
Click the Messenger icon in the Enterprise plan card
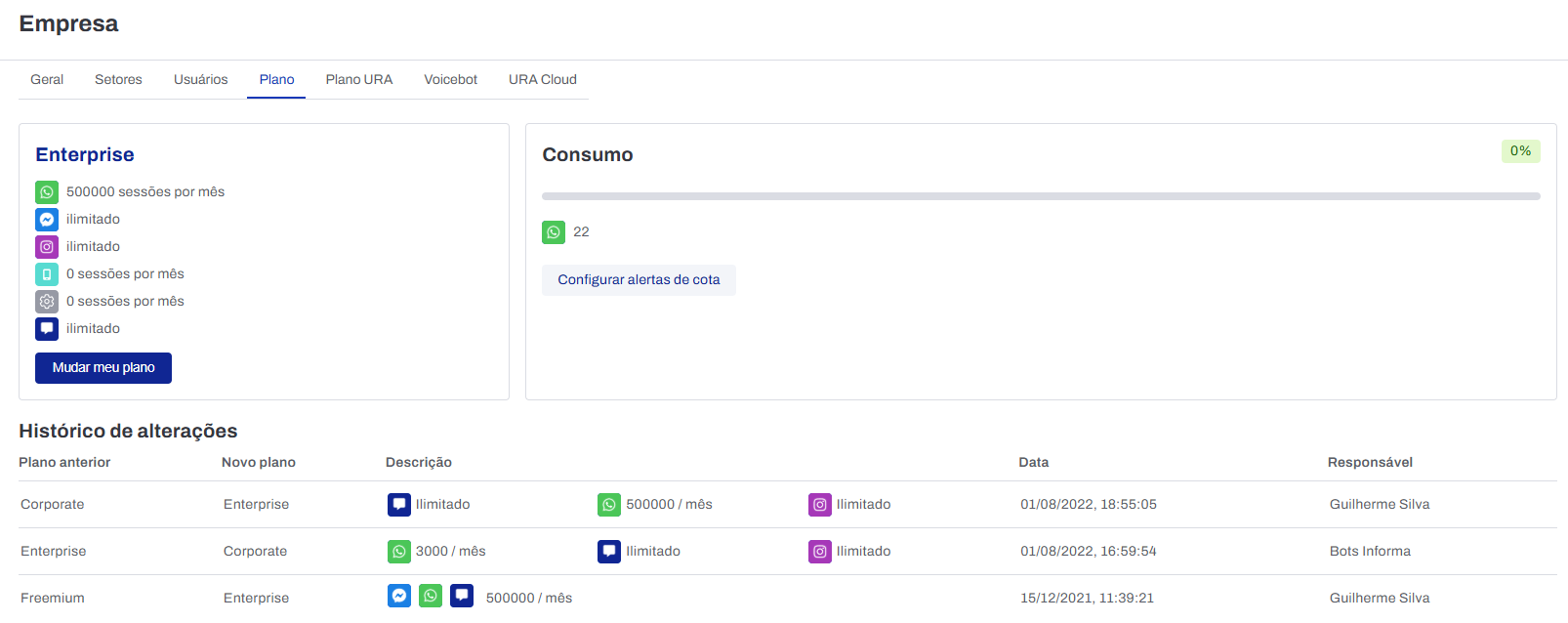click(x=47, y=220)
